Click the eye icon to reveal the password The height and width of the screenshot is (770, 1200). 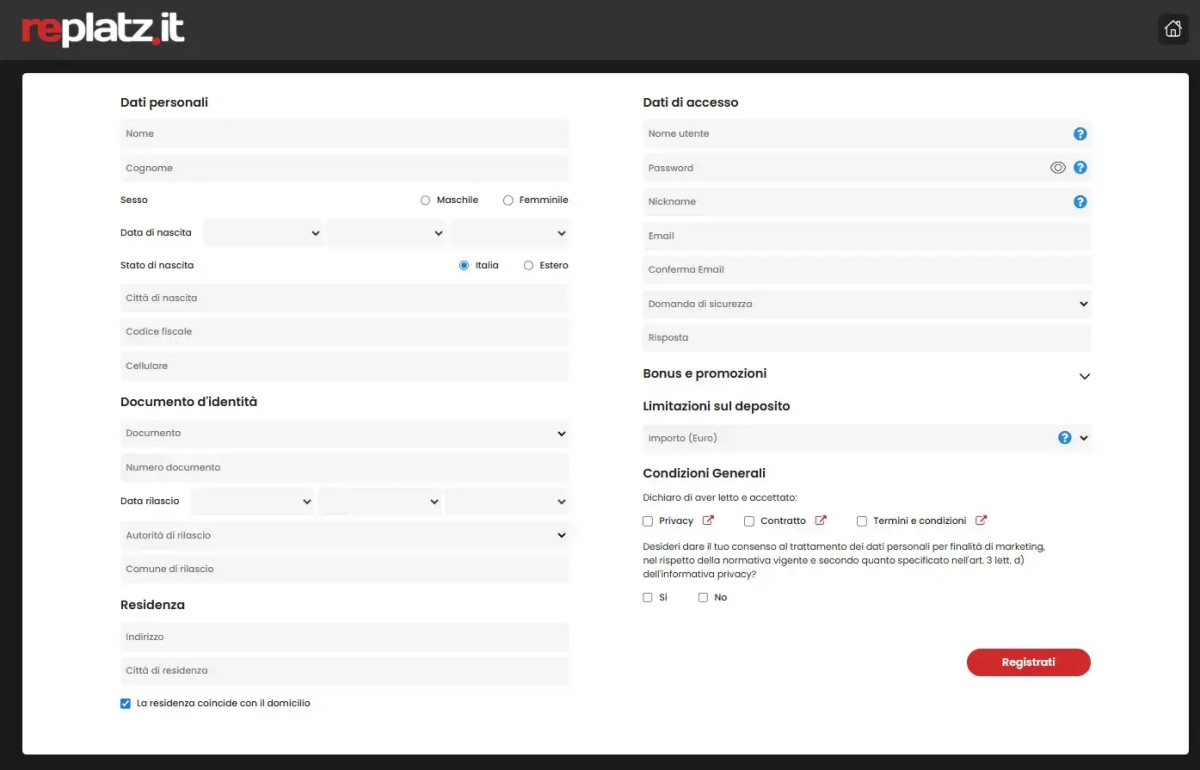pyautogui.click(x=1058, y=167)
